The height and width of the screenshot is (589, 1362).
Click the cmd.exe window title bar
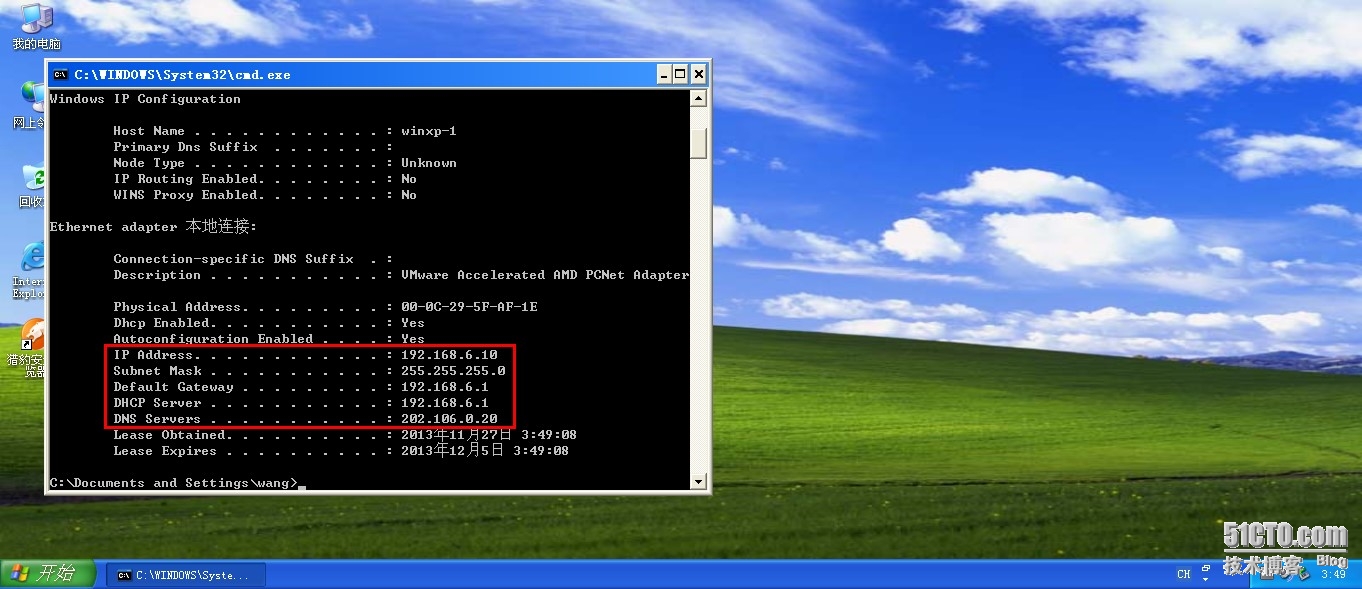coord(378,74)
